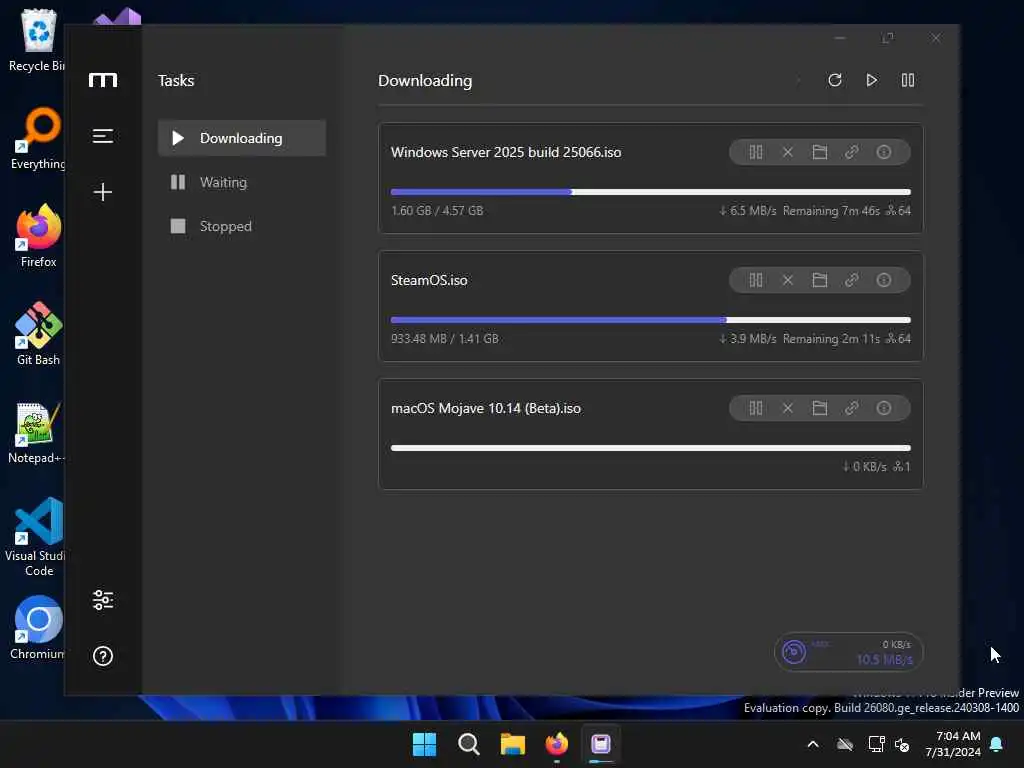
Task: Click the Motrix logo icon
Action: point(103,80)
